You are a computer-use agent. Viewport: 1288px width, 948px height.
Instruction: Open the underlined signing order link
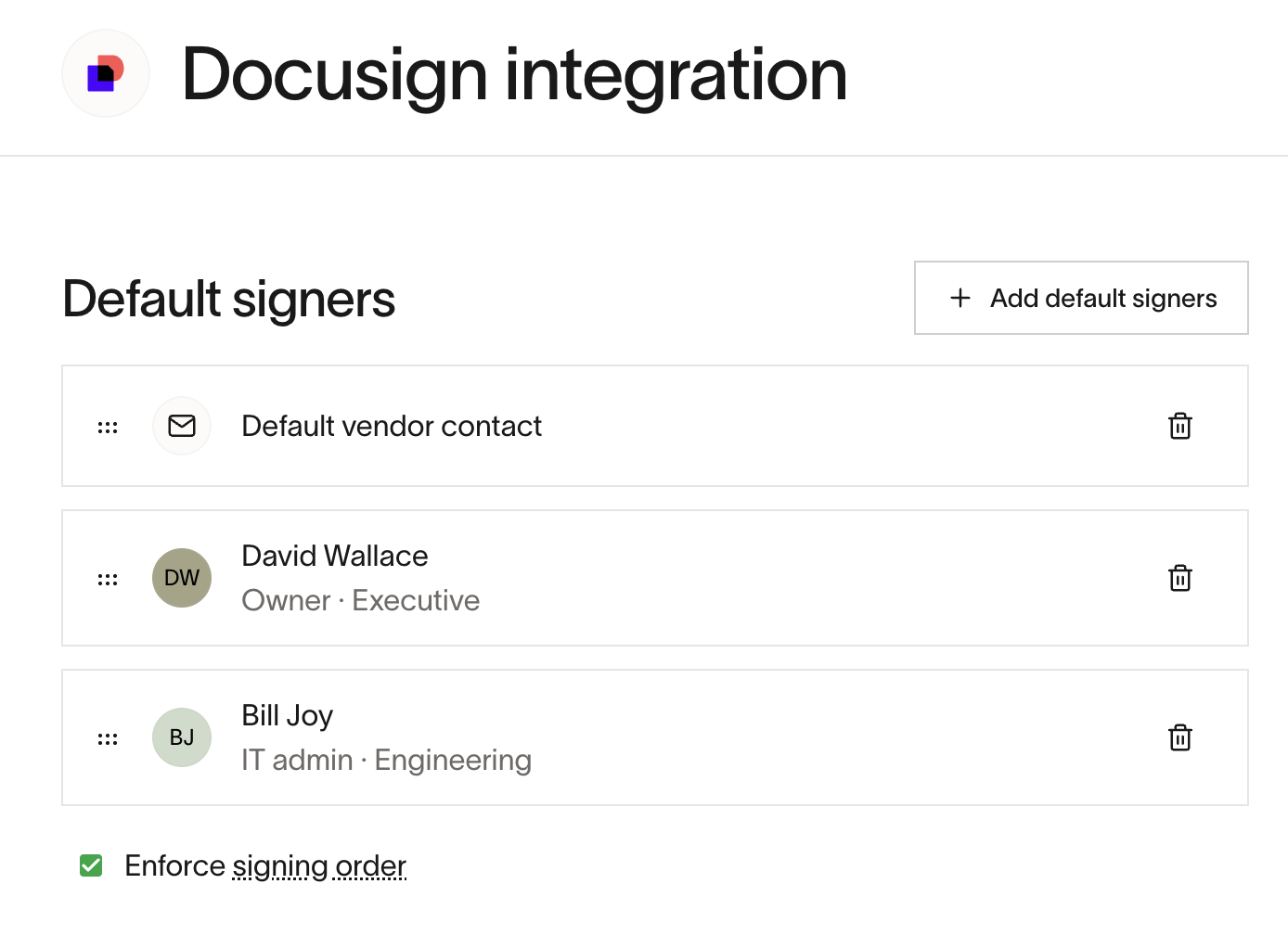[x=319, y=866]
